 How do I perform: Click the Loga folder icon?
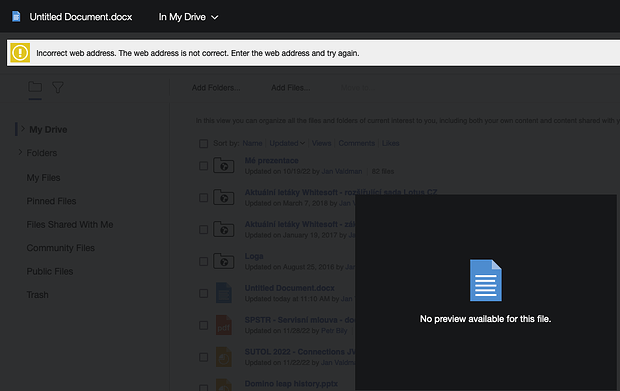pyautogui.click(x=224, y=261)
